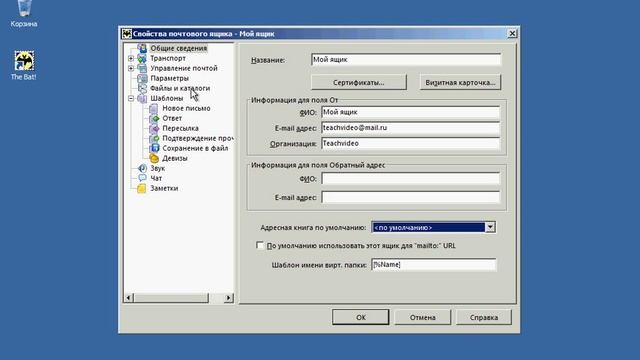Click the tree horizontal scrollbar thumb

[171, 298]
